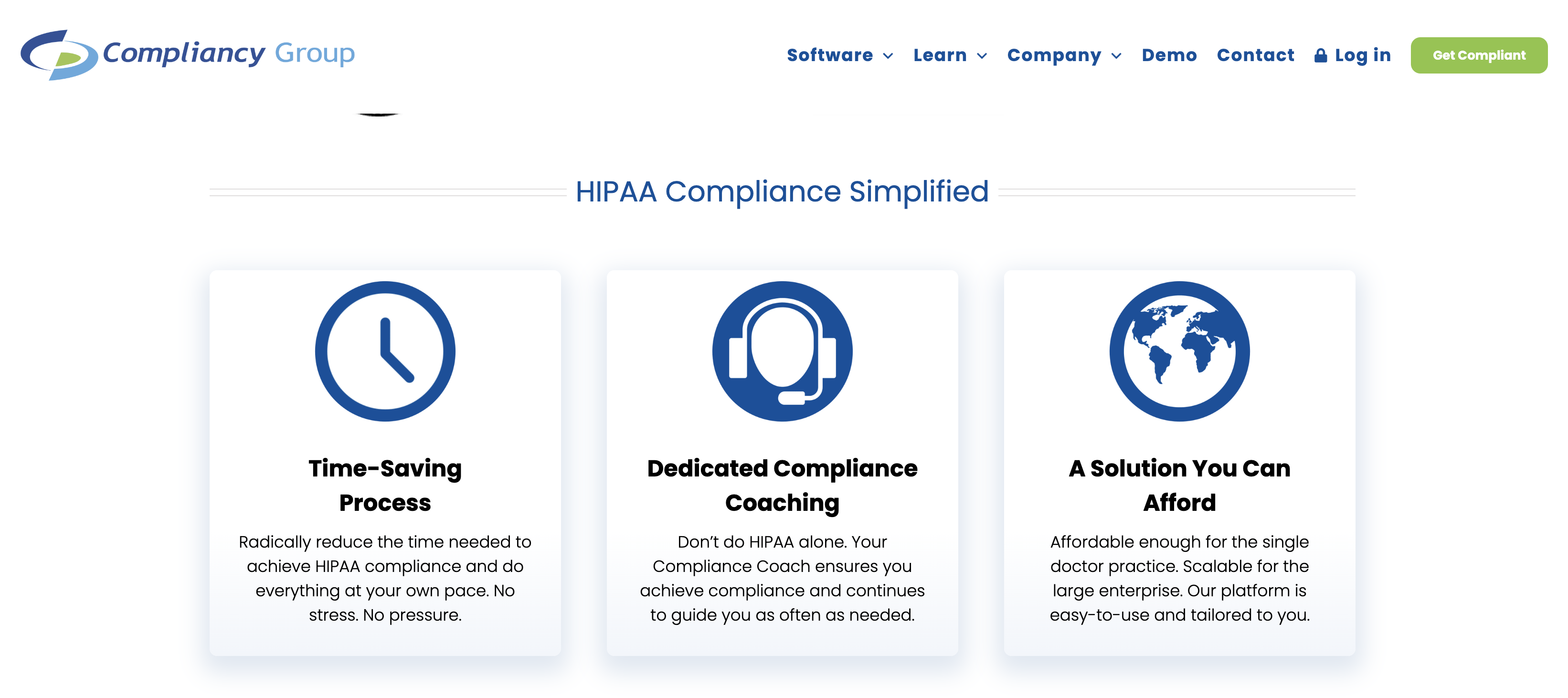Click the Log in link
Viewport: 1568px width, 698px height.
click(1362, 55)
